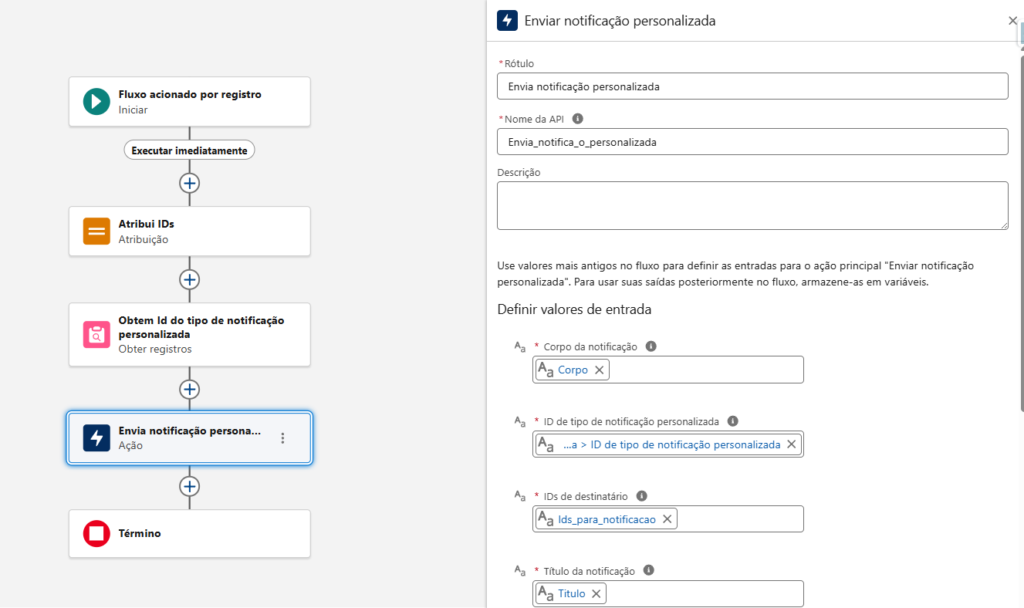
Task: Open the action element's three-dot options menu
Action: point(283,438)
